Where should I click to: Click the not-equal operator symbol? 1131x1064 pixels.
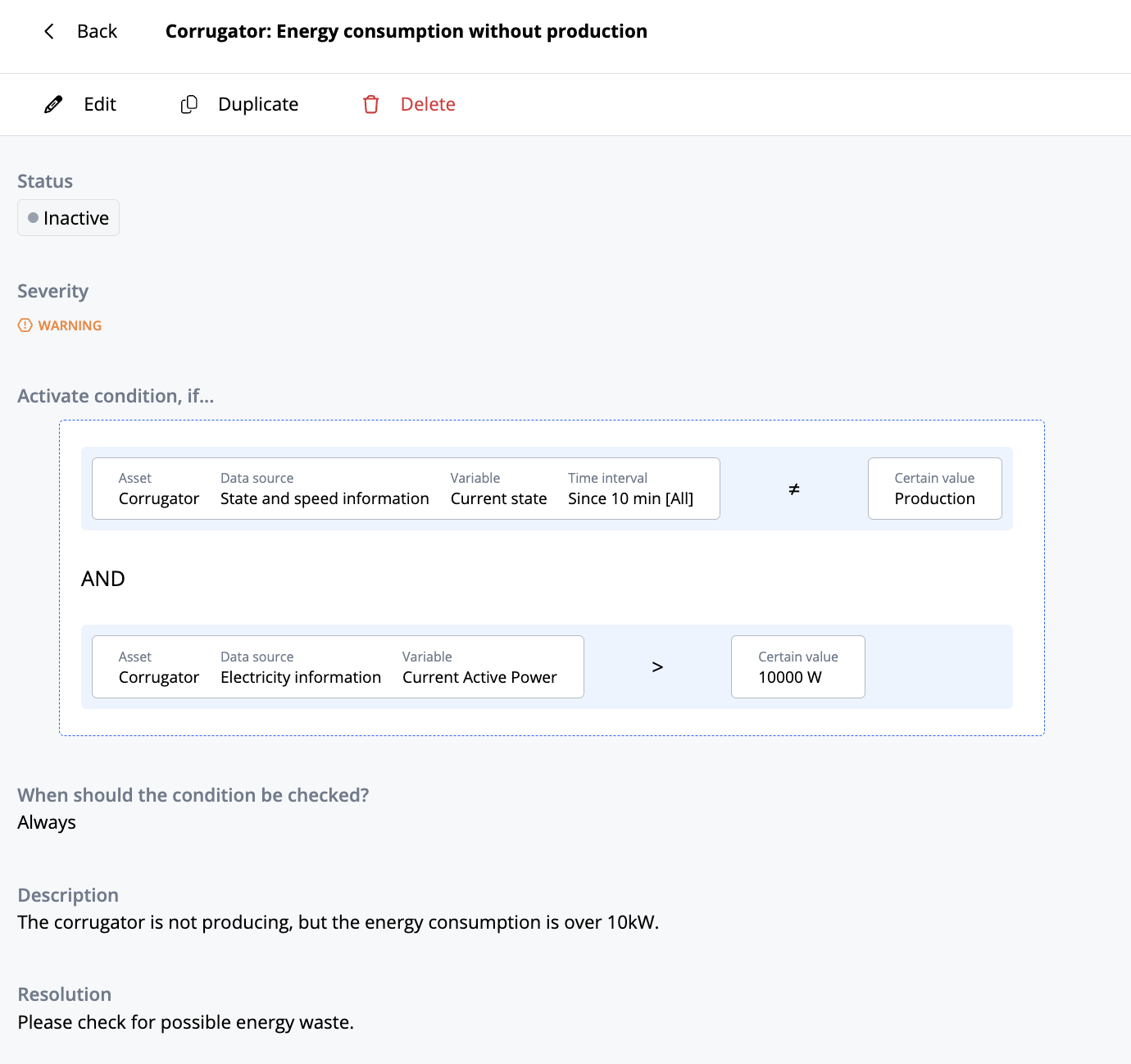click(793, 489)
